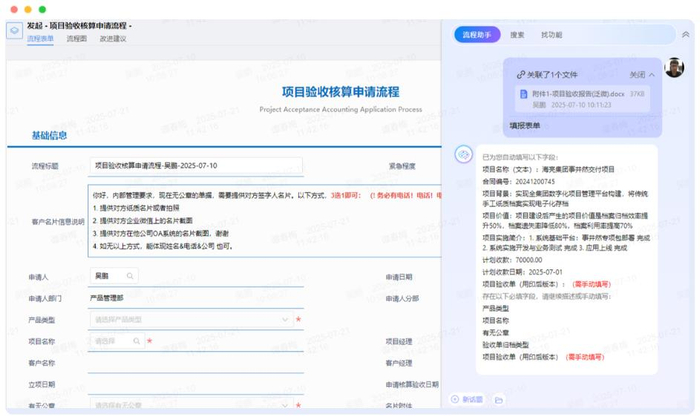Click the 流程标题 input field
The height and width of the screenshot is (417, 700).
pos(230,165)
